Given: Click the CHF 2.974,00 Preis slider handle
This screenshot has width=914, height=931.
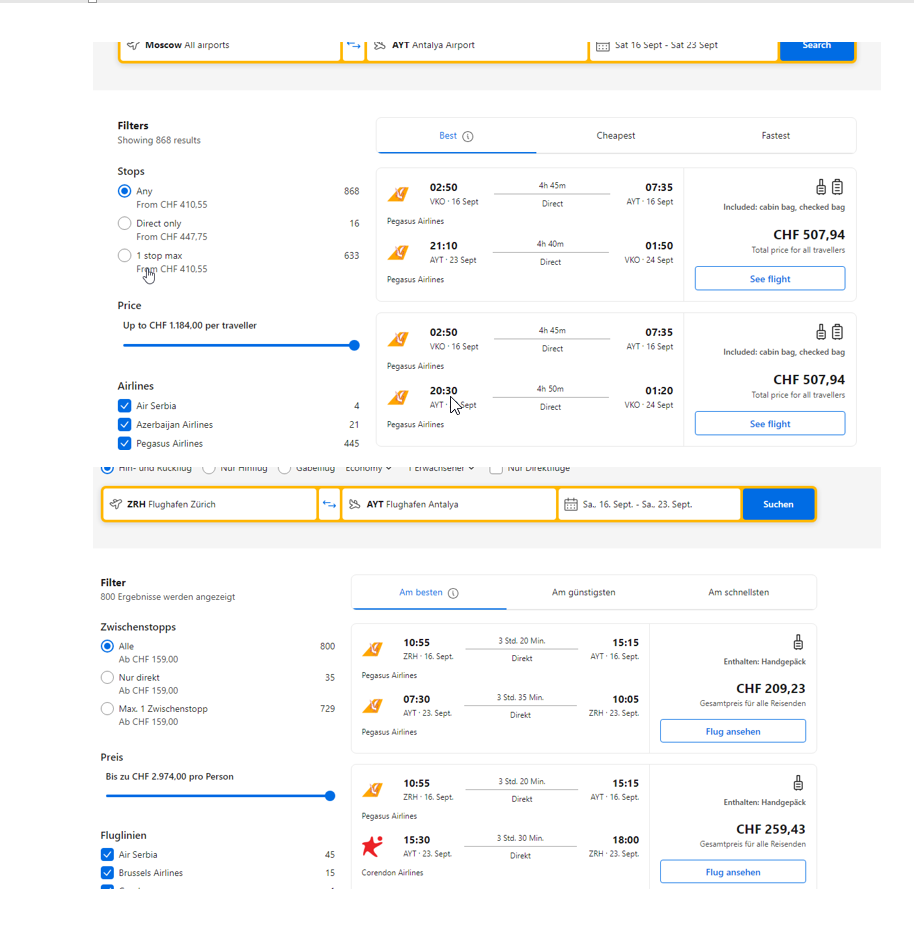Looking at the screenshot, I should point(330,796).
